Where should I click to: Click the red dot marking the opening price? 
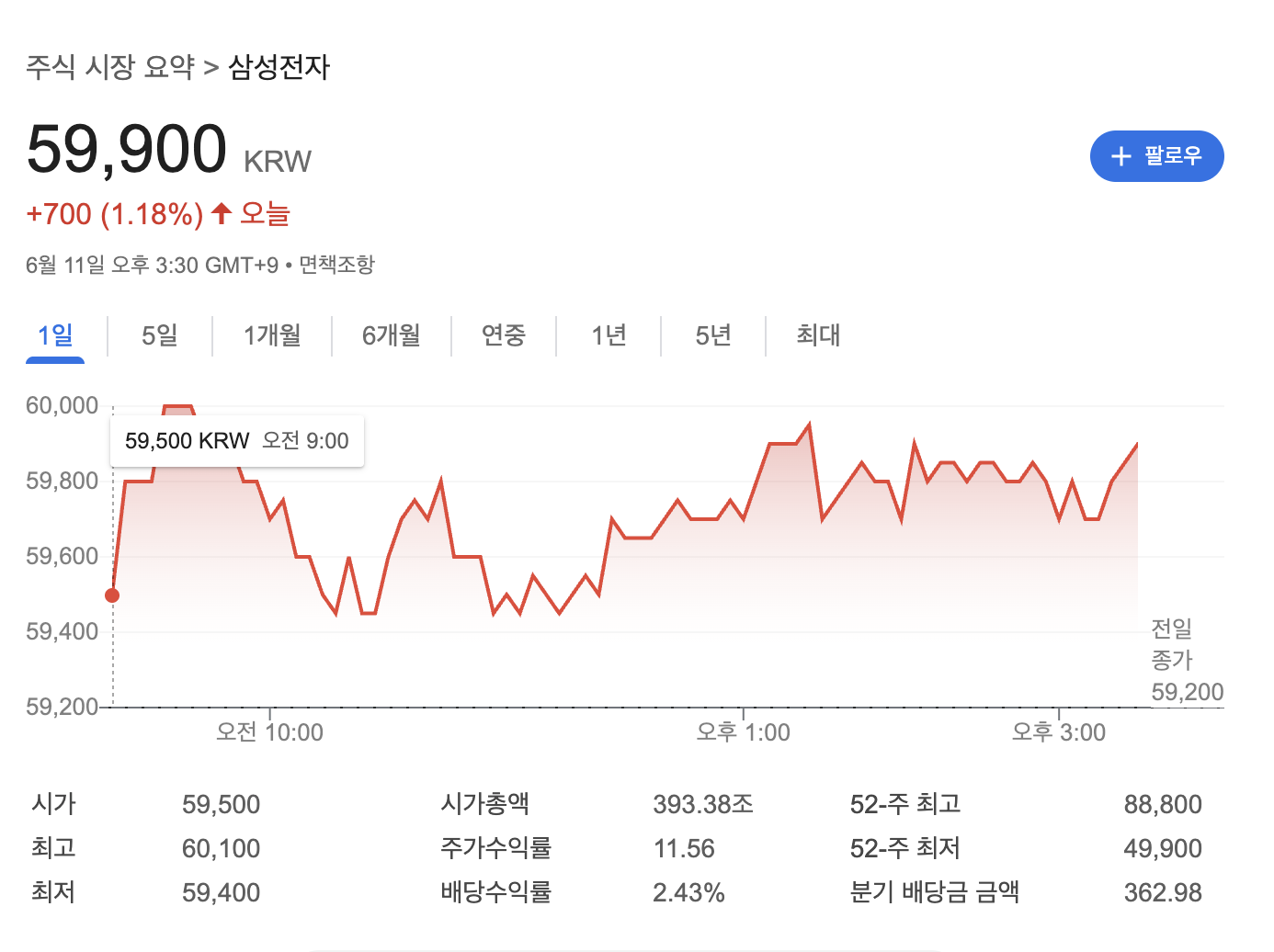[x=111, y=595]
